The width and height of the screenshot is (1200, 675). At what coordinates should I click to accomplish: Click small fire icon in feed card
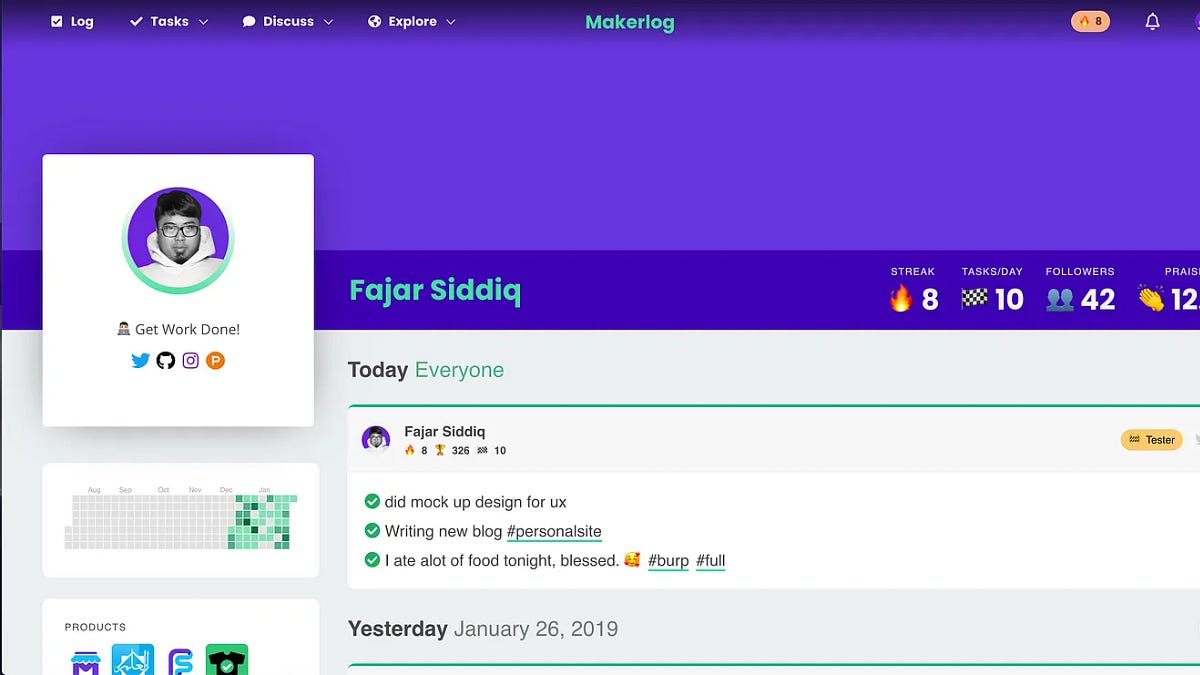pos(409,450)
